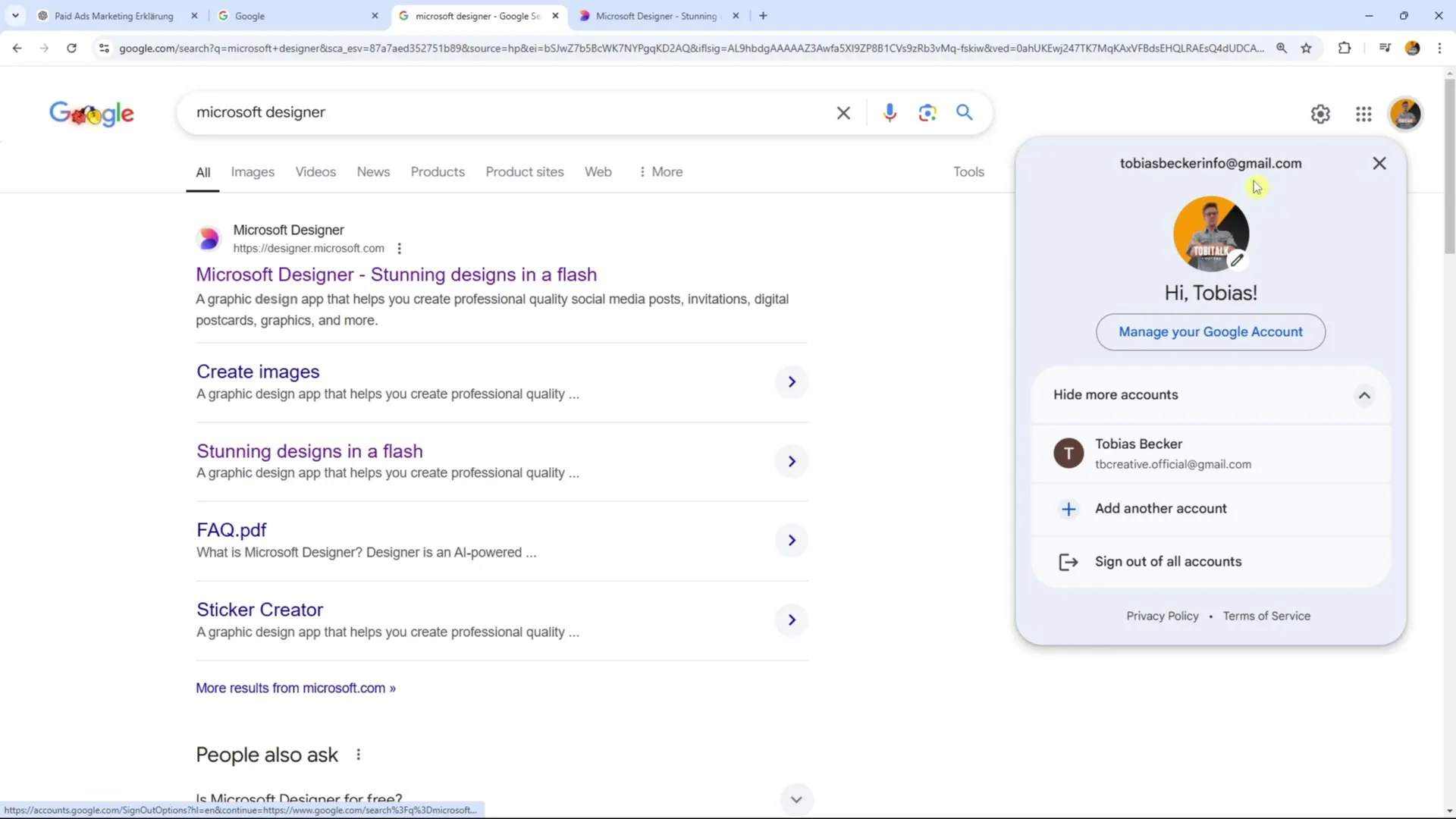1456x819 pixels.
Task: Open options dots beside designer.microsoft.com
Action: coord(399,248)
